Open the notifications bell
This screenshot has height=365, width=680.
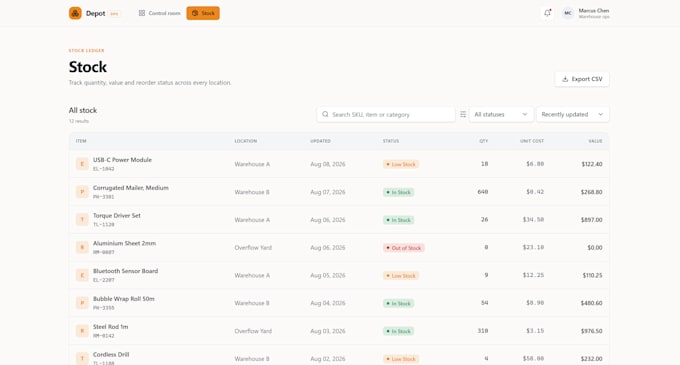[x=547, y=13]
